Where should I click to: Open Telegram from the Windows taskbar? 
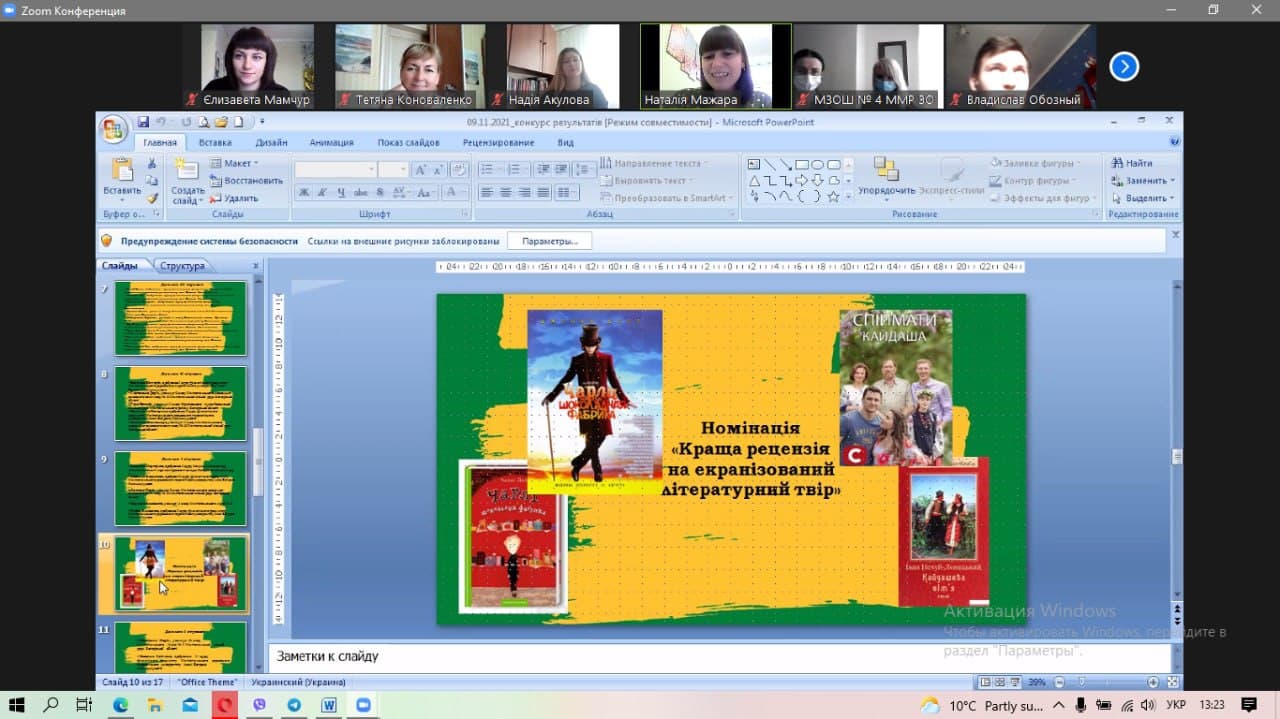294,705
